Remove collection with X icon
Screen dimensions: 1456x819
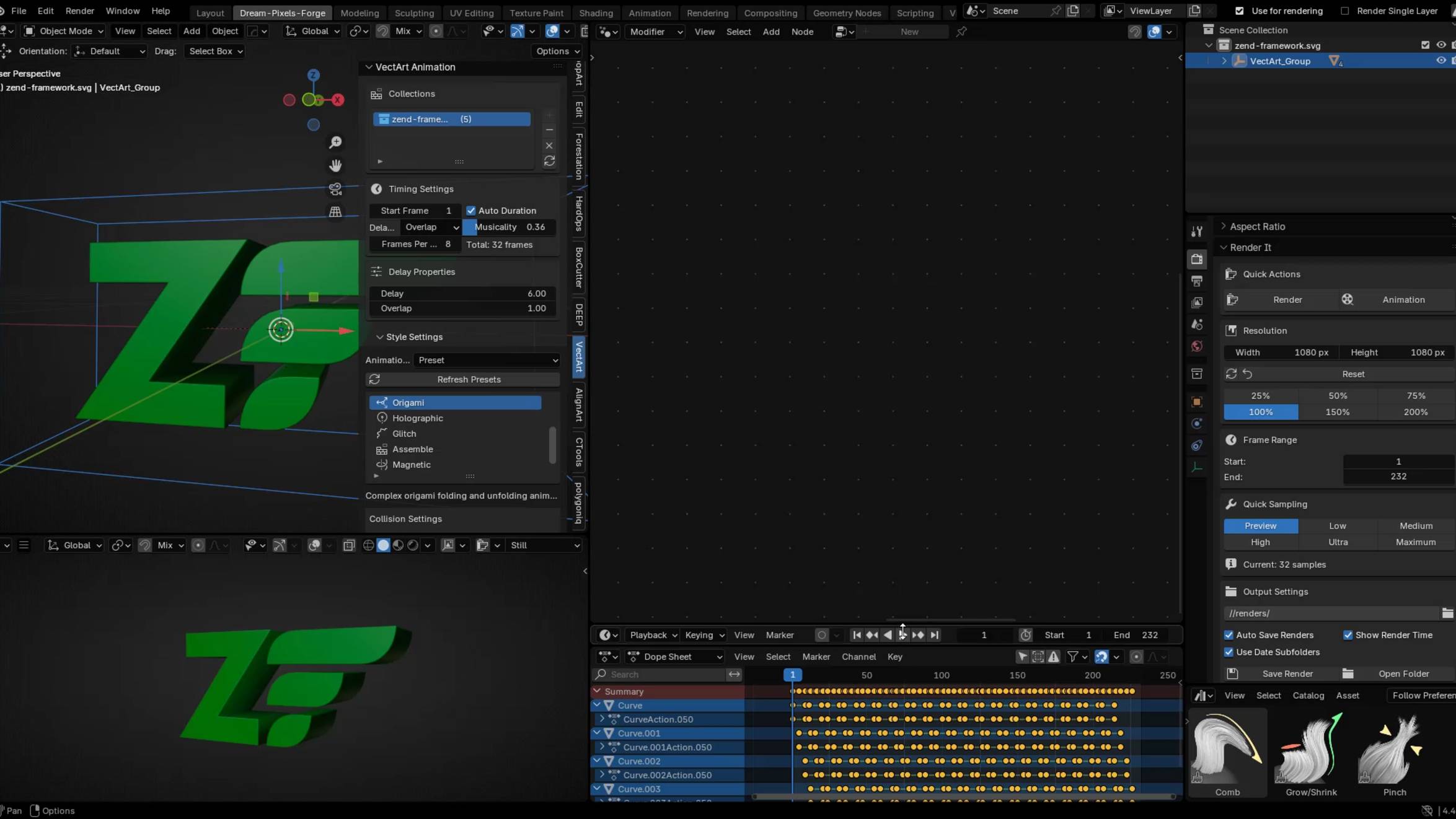pos(549,146)
